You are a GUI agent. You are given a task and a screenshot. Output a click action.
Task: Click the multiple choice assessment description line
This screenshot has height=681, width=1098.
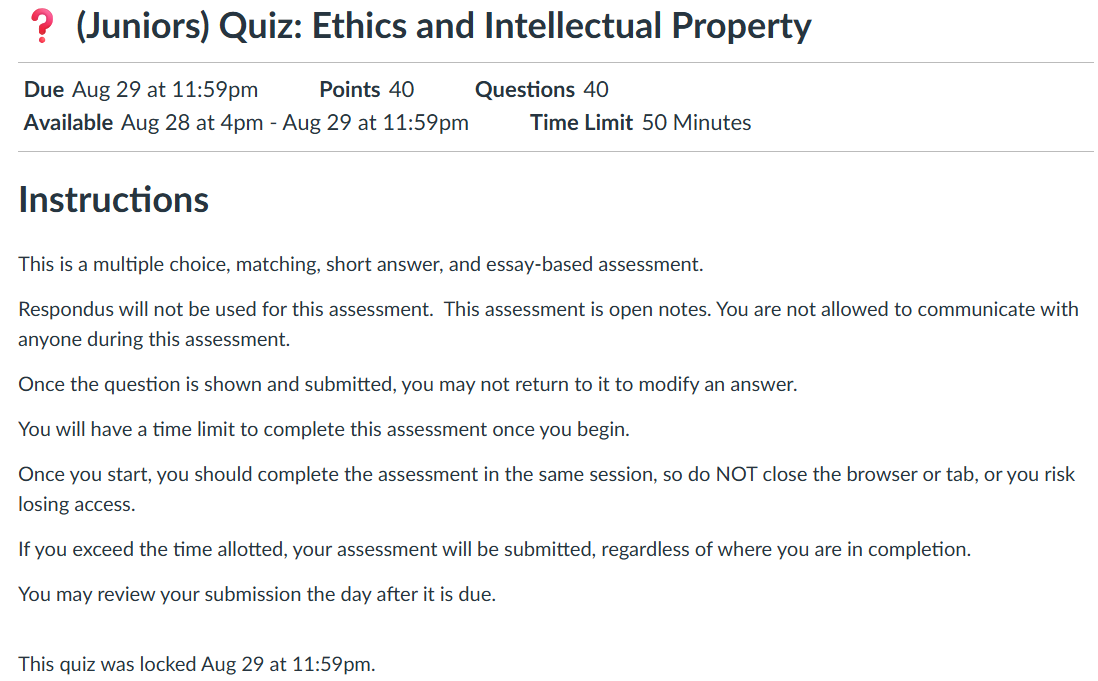360,265
